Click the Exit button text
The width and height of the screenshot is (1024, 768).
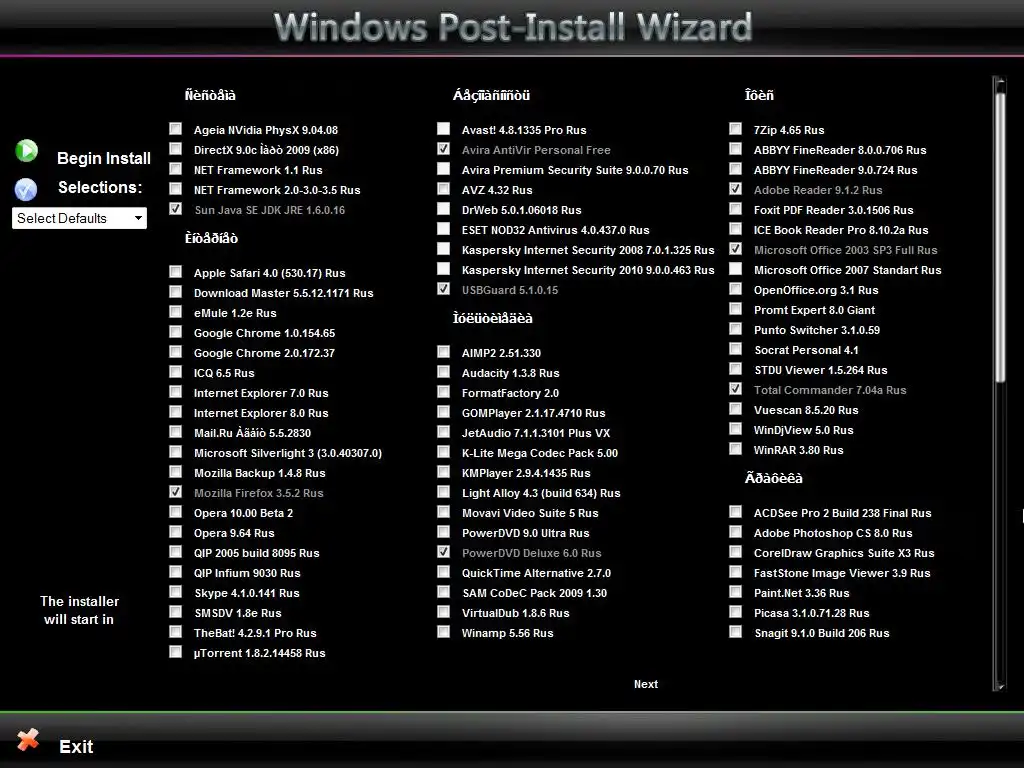pyautogui.click(x=76, y=746)
